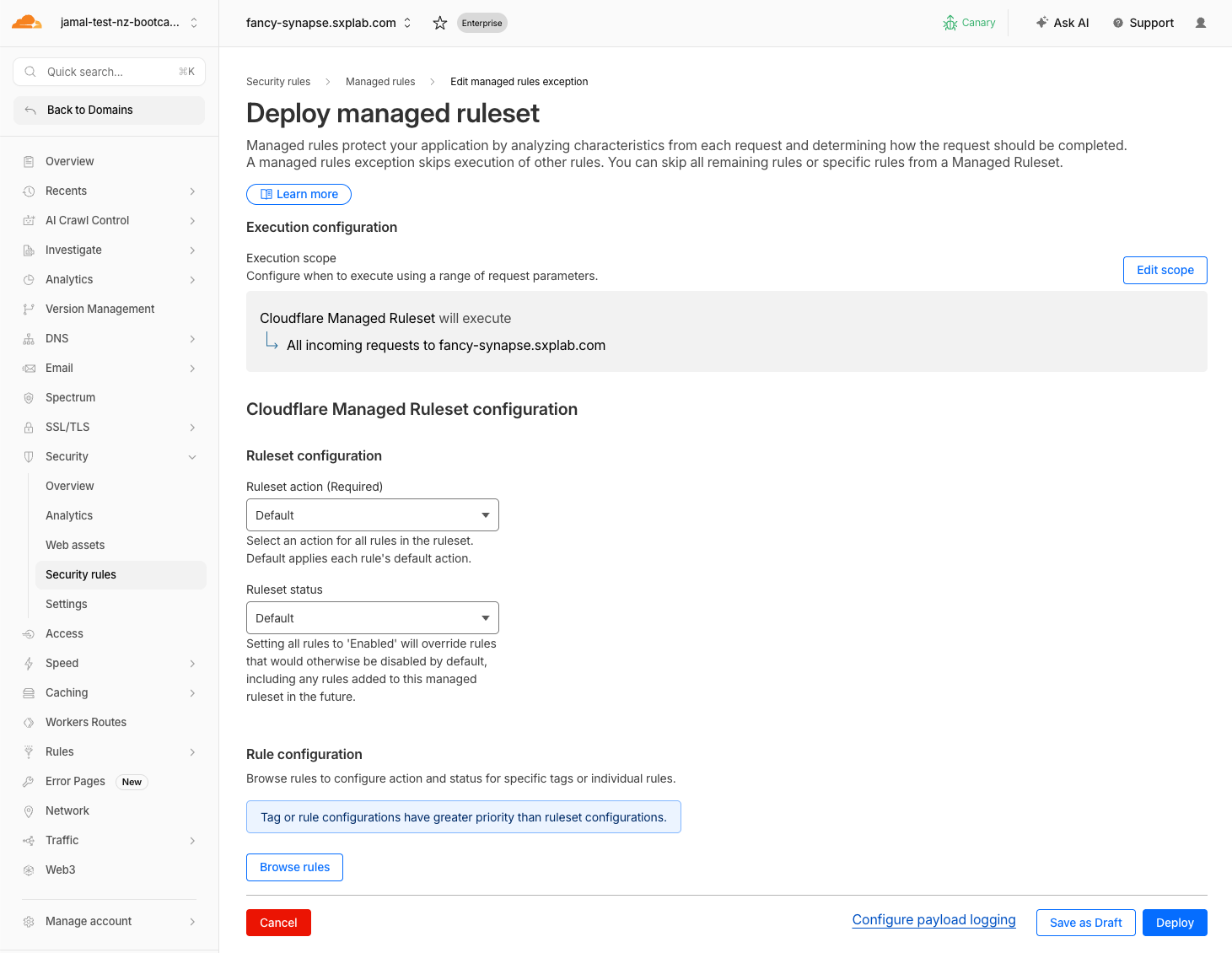The width and height of the screenshot is (1232, 953).
Task: Open Security Overview sub-item
Action: [x=121, y=486]
